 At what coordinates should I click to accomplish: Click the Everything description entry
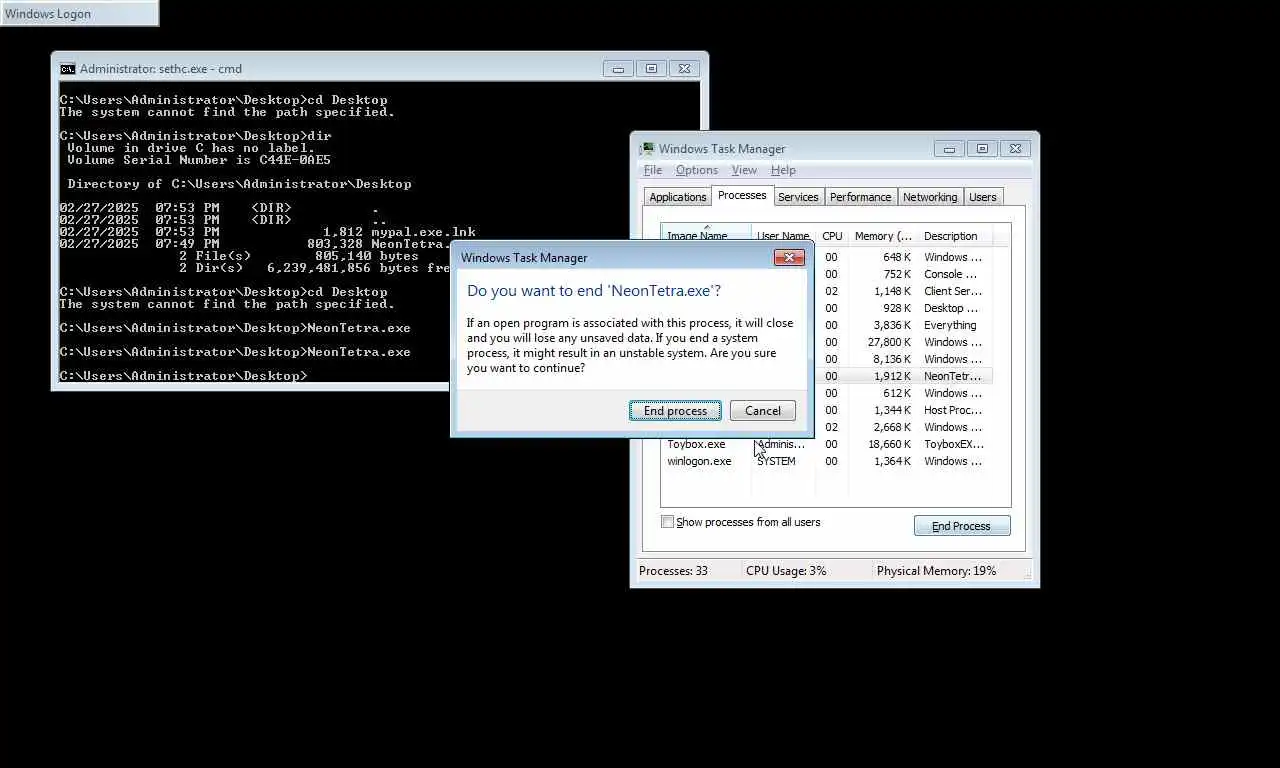coord(950,325)
